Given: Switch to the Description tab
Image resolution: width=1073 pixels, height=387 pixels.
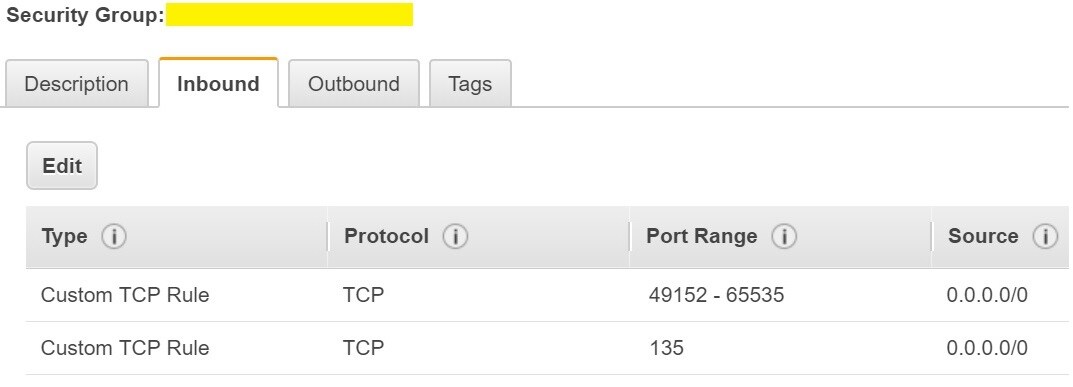Looking at the screenshot, I should click(77, 83).
